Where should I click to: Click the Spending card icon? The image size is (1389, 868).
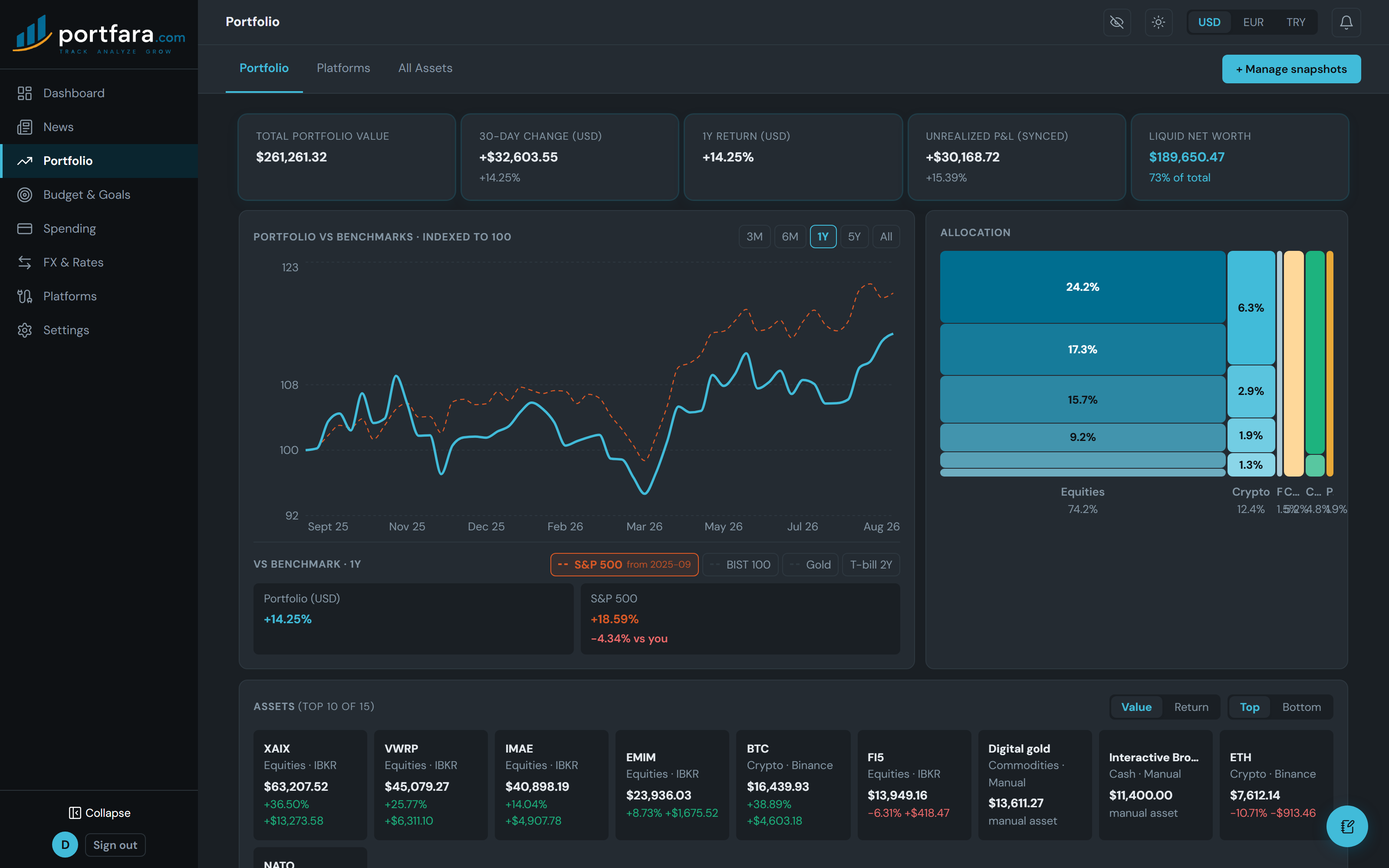[25, 228]
